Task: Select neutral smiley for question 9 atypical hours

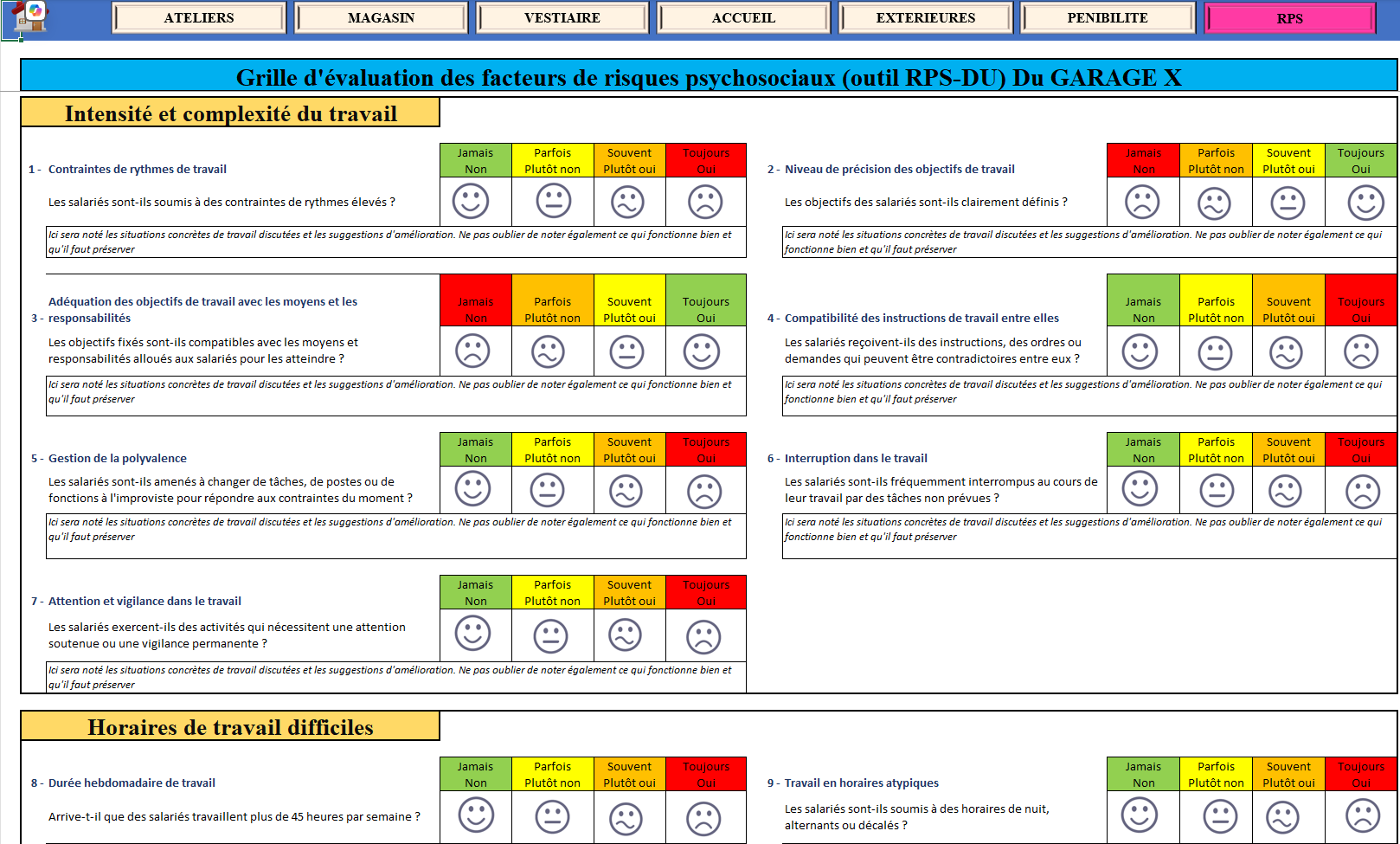Action: 1220,815
